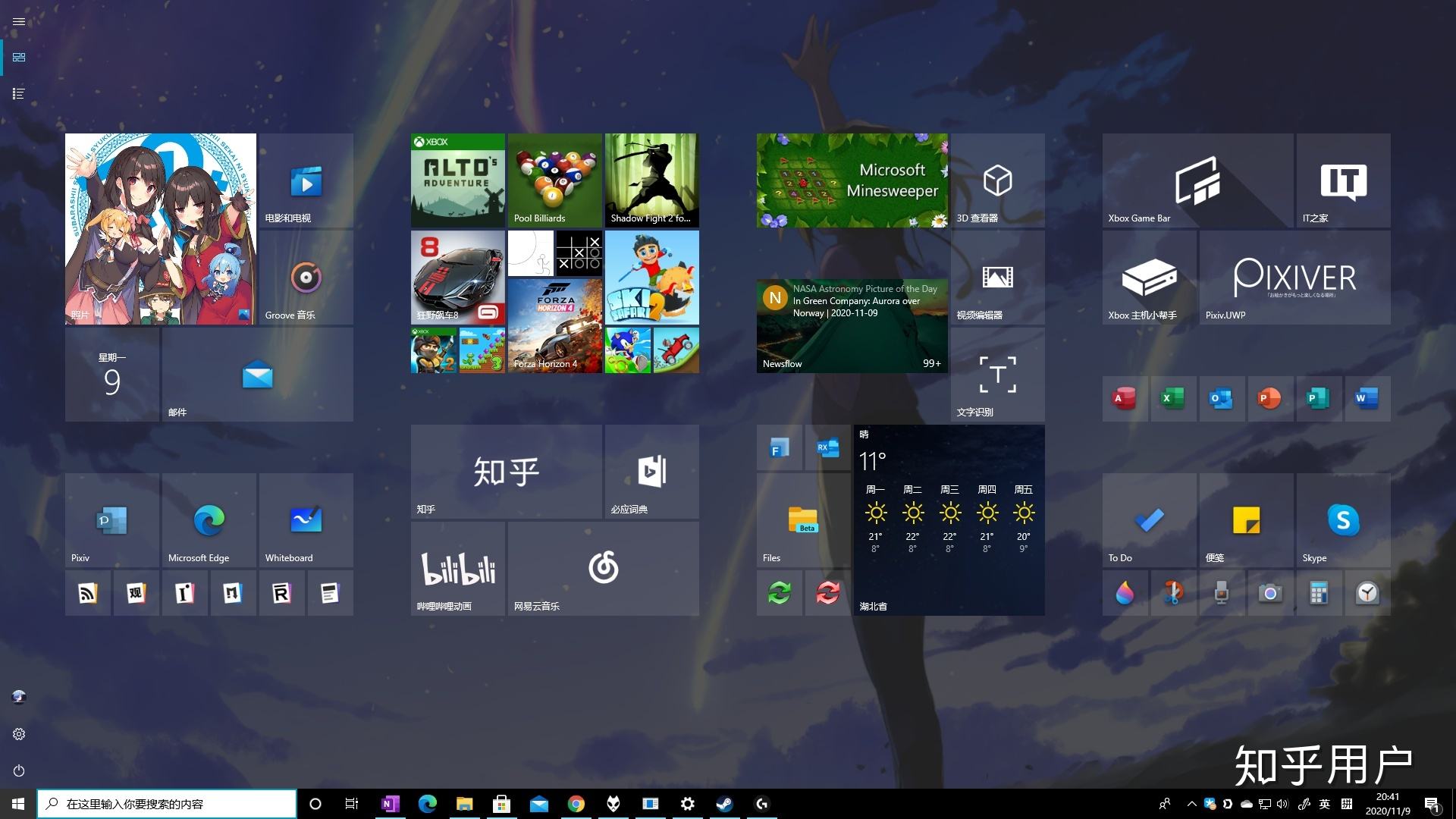The image size is (1456, 819).
Task: Open Settings from the Start sidebar
Action: (x=19, y=734)
